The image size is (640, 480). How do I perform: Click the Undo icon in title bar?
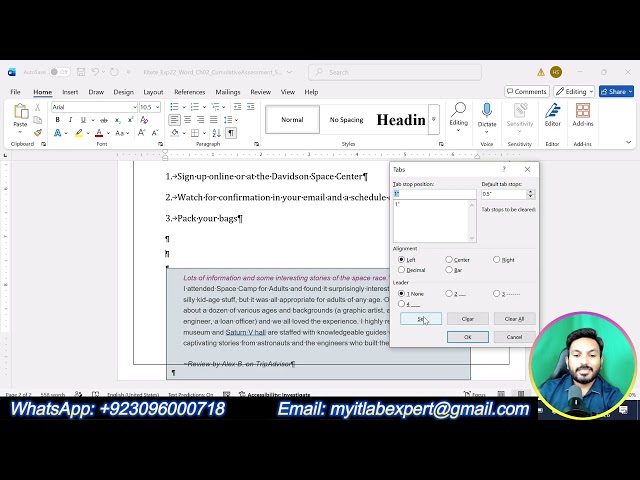(x=95, y=72)
